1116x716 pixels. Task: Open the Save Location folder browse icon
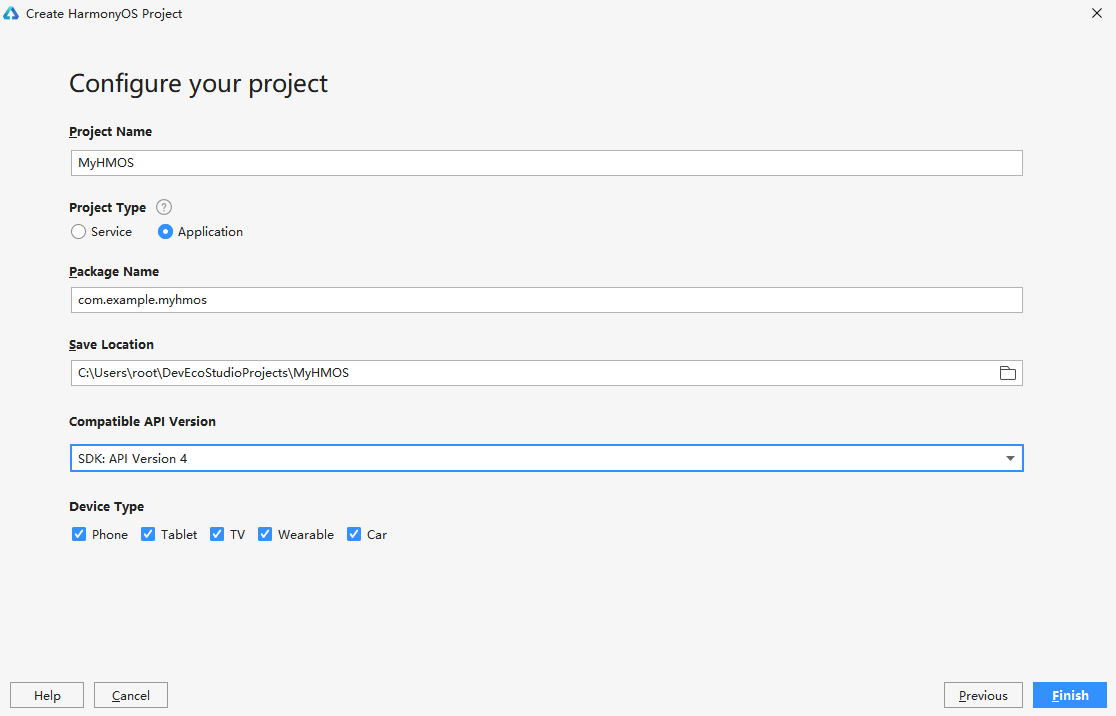1007,373
